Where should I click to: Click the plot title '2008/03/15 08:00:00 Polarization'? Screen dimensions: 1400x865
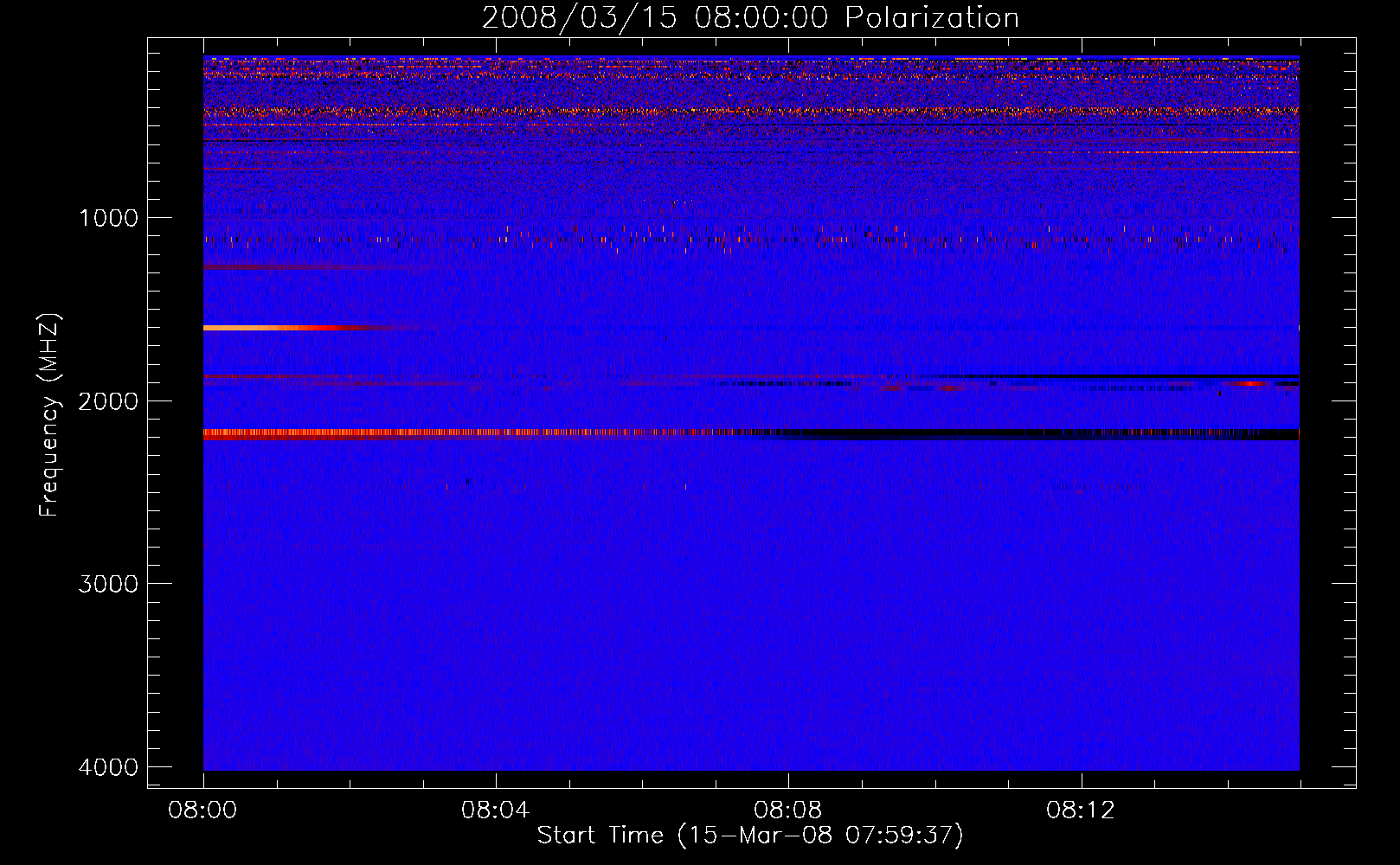[750, 18]
